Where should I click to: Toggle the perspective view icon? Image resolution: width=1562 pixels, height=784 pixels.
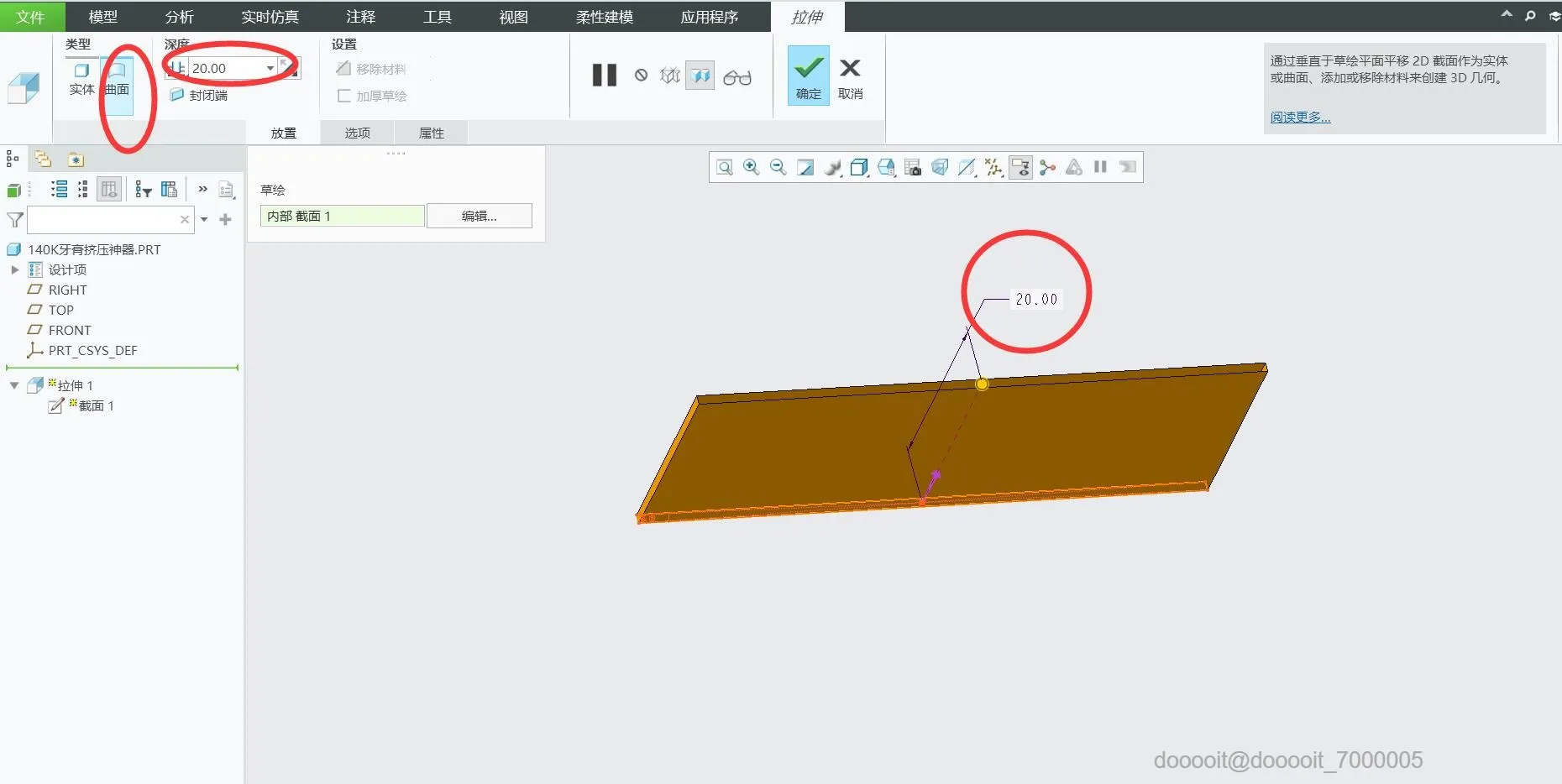940,167
